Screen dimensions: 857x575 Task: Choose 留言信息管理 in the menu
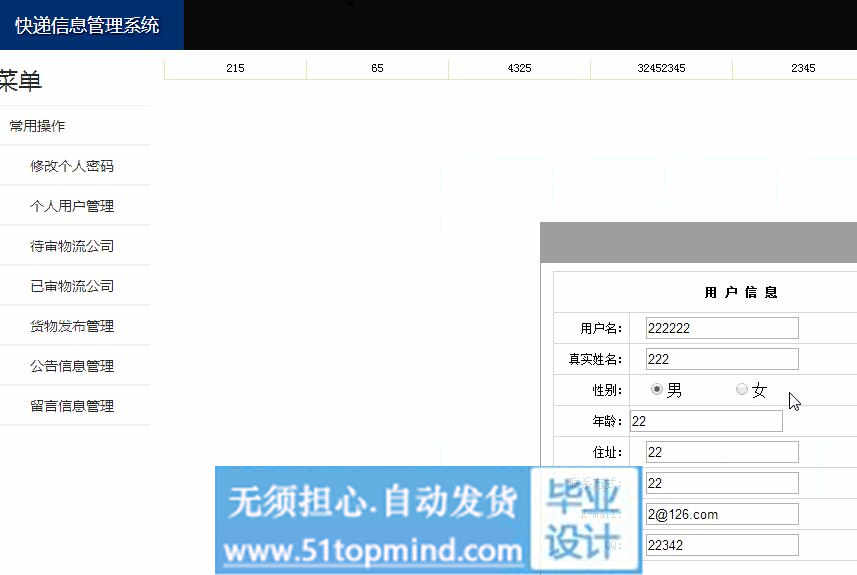72,406
